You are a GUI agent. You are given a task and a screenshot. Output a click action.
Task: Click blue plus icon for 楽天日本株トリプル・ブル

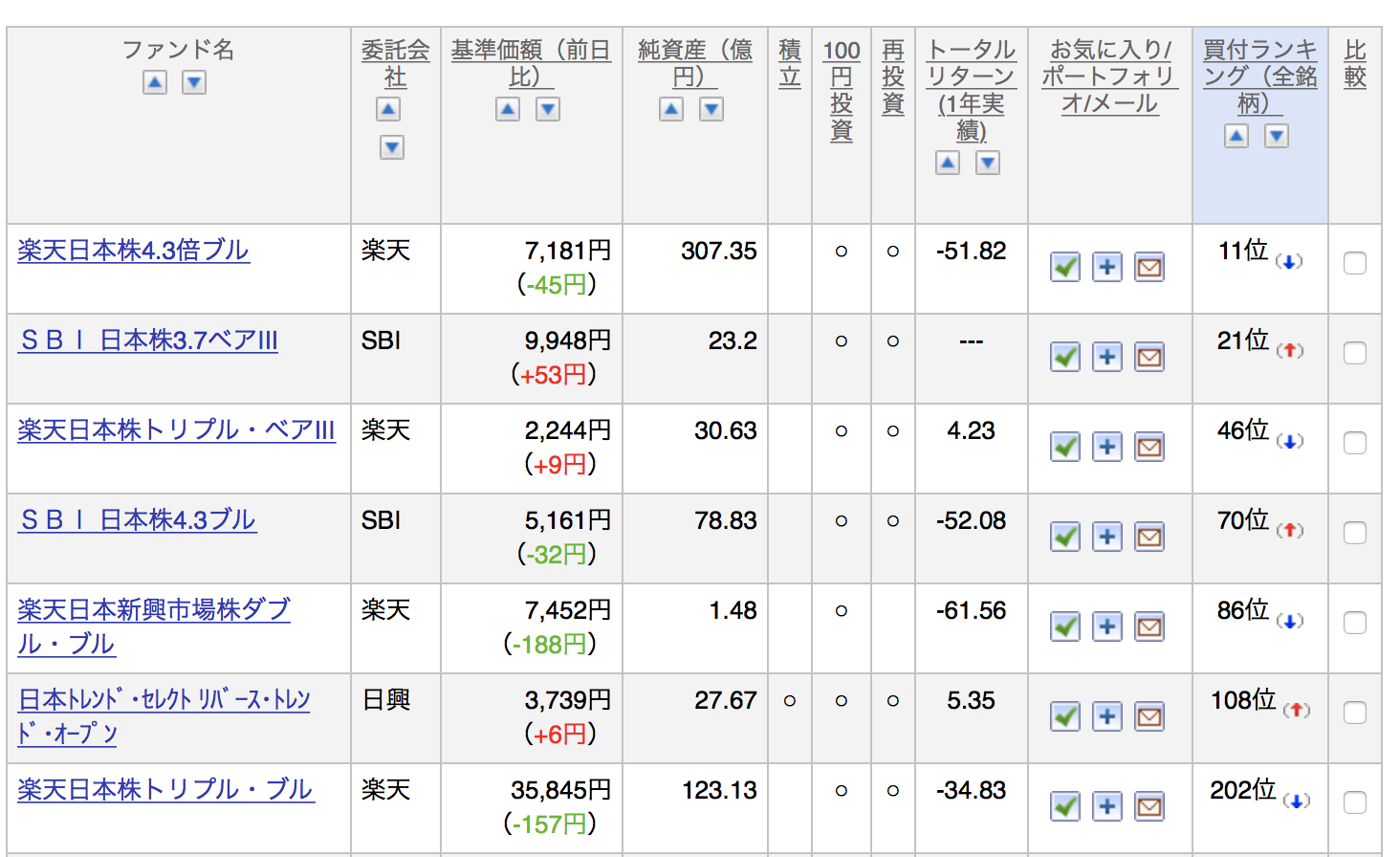(x=1106, y=806)
